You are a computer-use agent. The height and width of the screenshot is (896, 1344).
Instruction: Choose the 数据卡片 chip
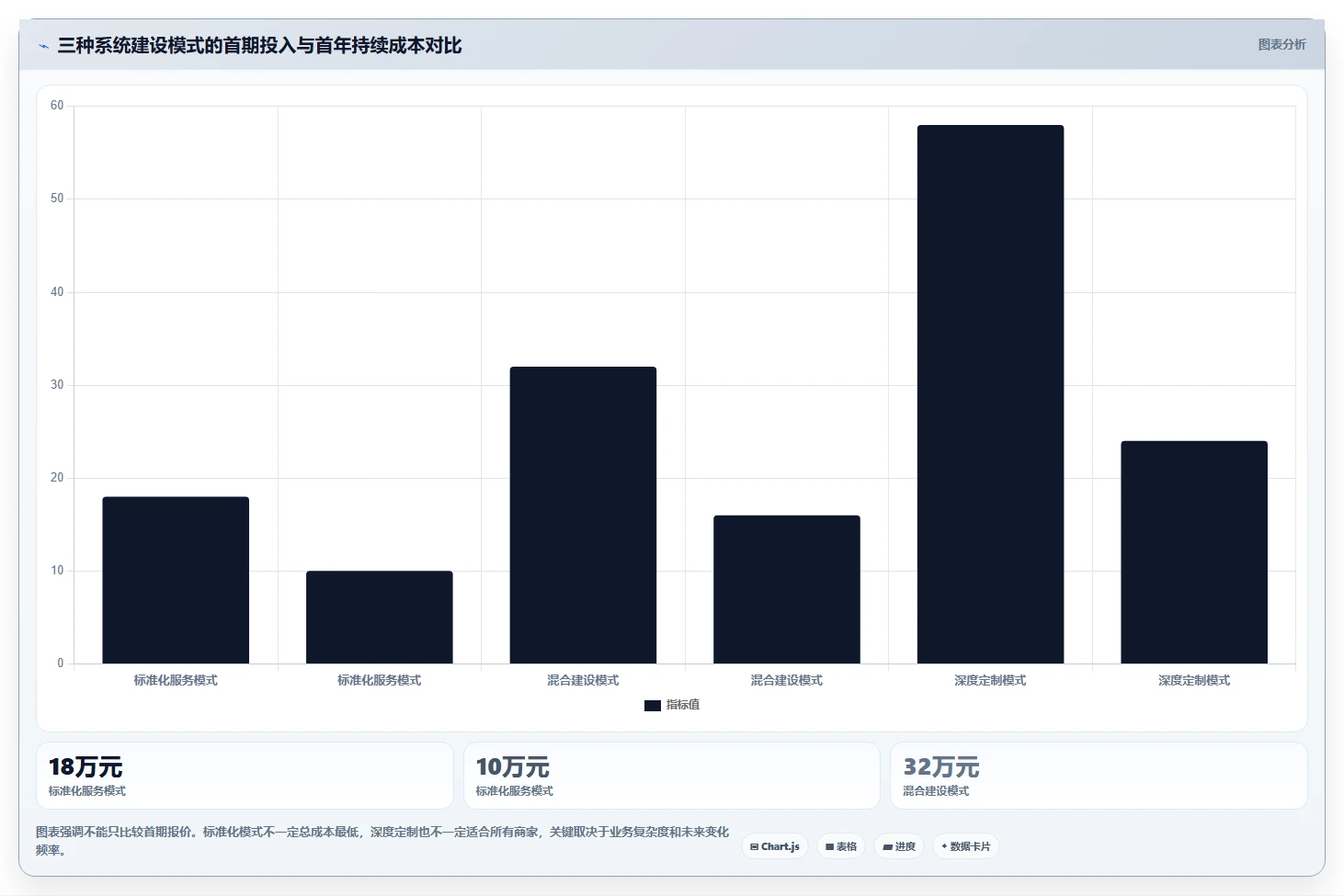966,846
